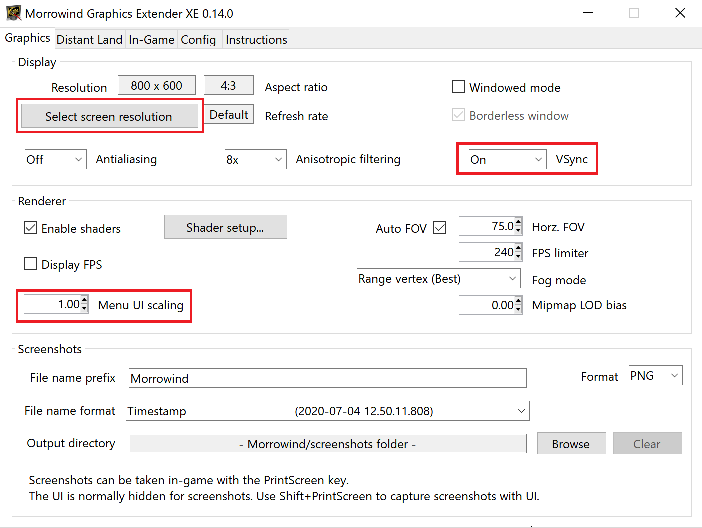Click the Select screen resolution button
This screenshot has width=702, height=528.
pos(109,117)
